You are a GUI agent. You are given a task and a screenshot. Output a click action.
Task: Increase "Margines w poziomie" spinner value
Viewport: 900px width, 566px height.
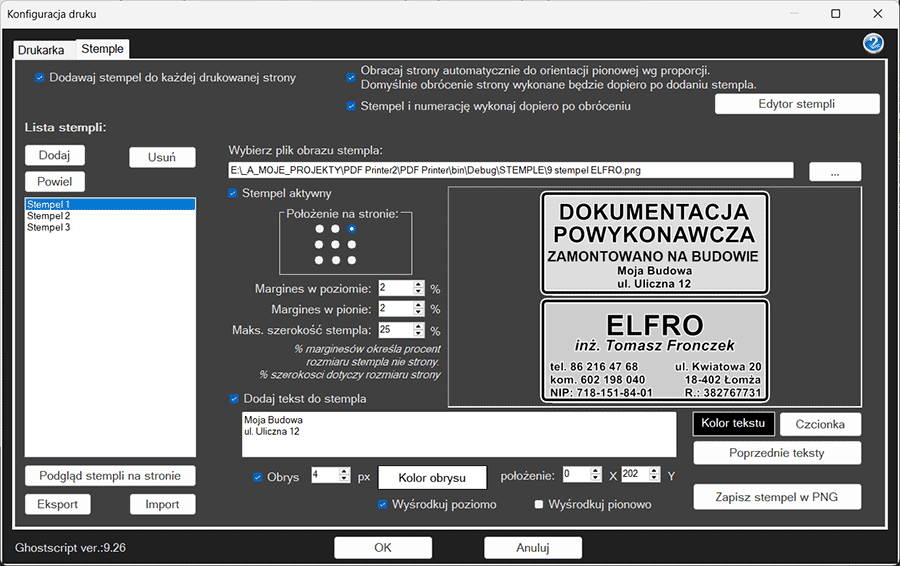419,284
